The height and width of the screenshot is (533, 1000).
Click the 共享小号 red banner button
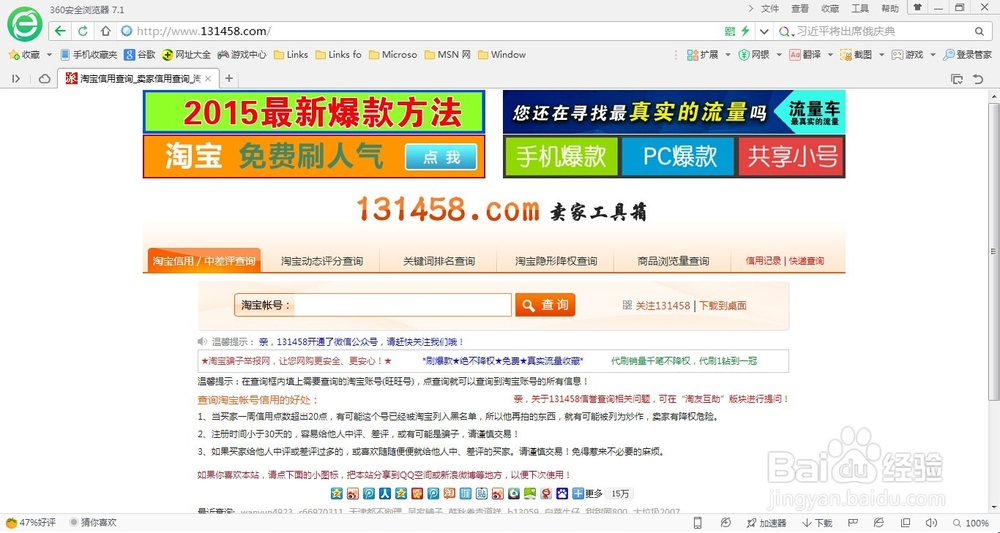point(791,156)
